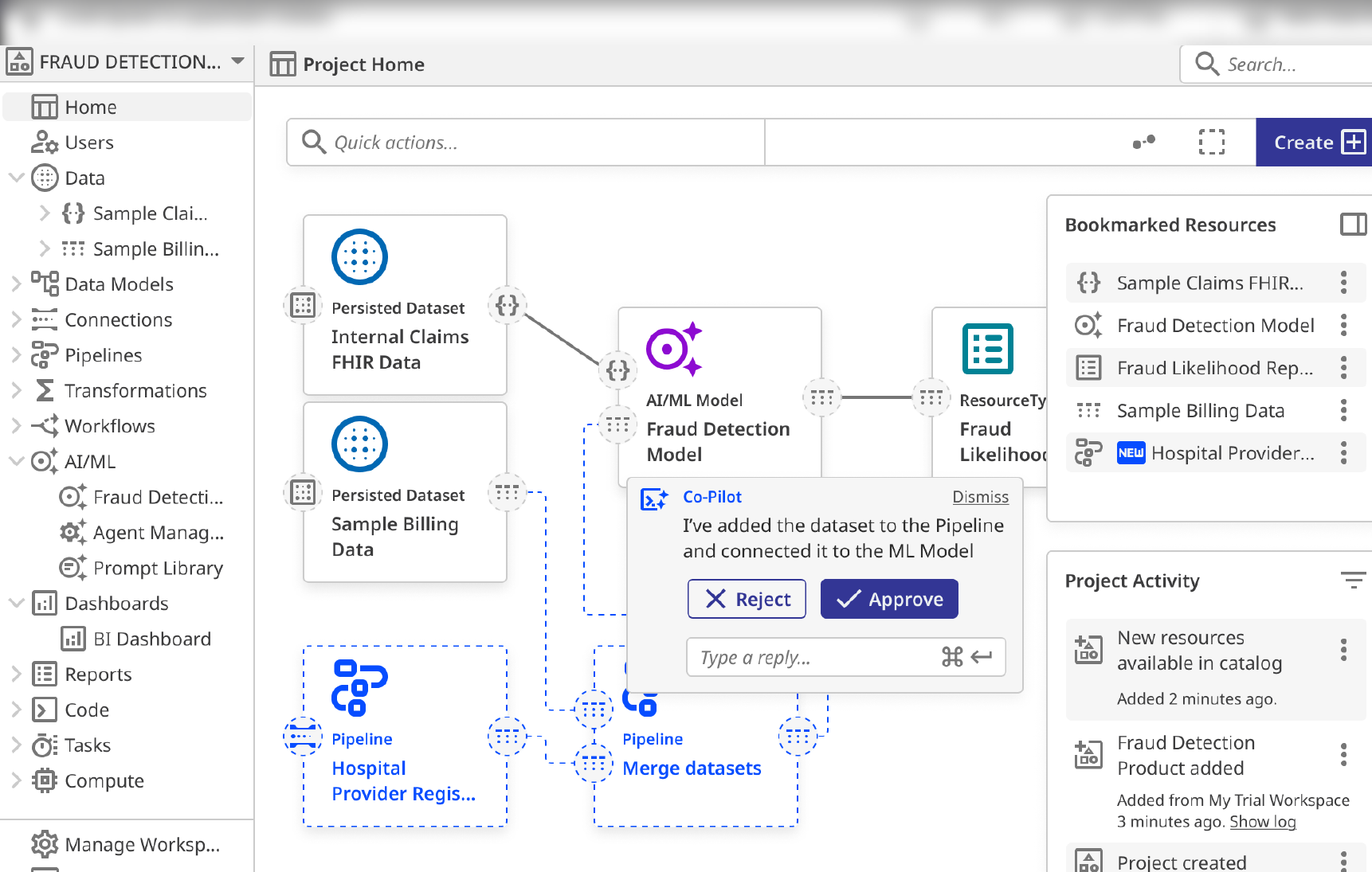
Task: Click the Quick actions search field
Action: tap(526, 143)
